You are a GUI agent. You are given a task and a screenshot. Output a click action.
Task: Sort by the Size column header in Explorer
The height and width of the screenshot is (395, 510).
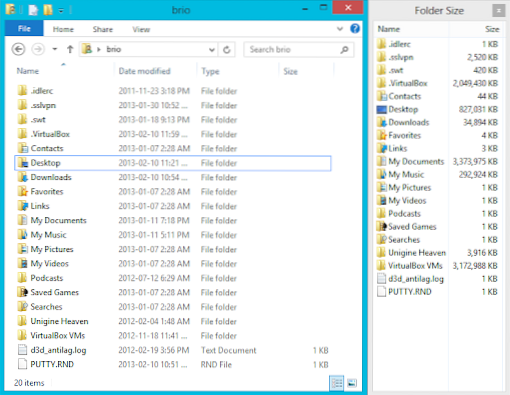290,71
